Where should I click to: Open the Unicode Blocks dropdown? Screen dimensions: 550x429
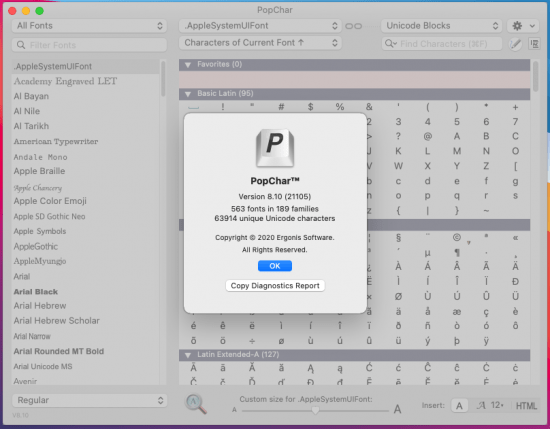(x=442, y=26)
